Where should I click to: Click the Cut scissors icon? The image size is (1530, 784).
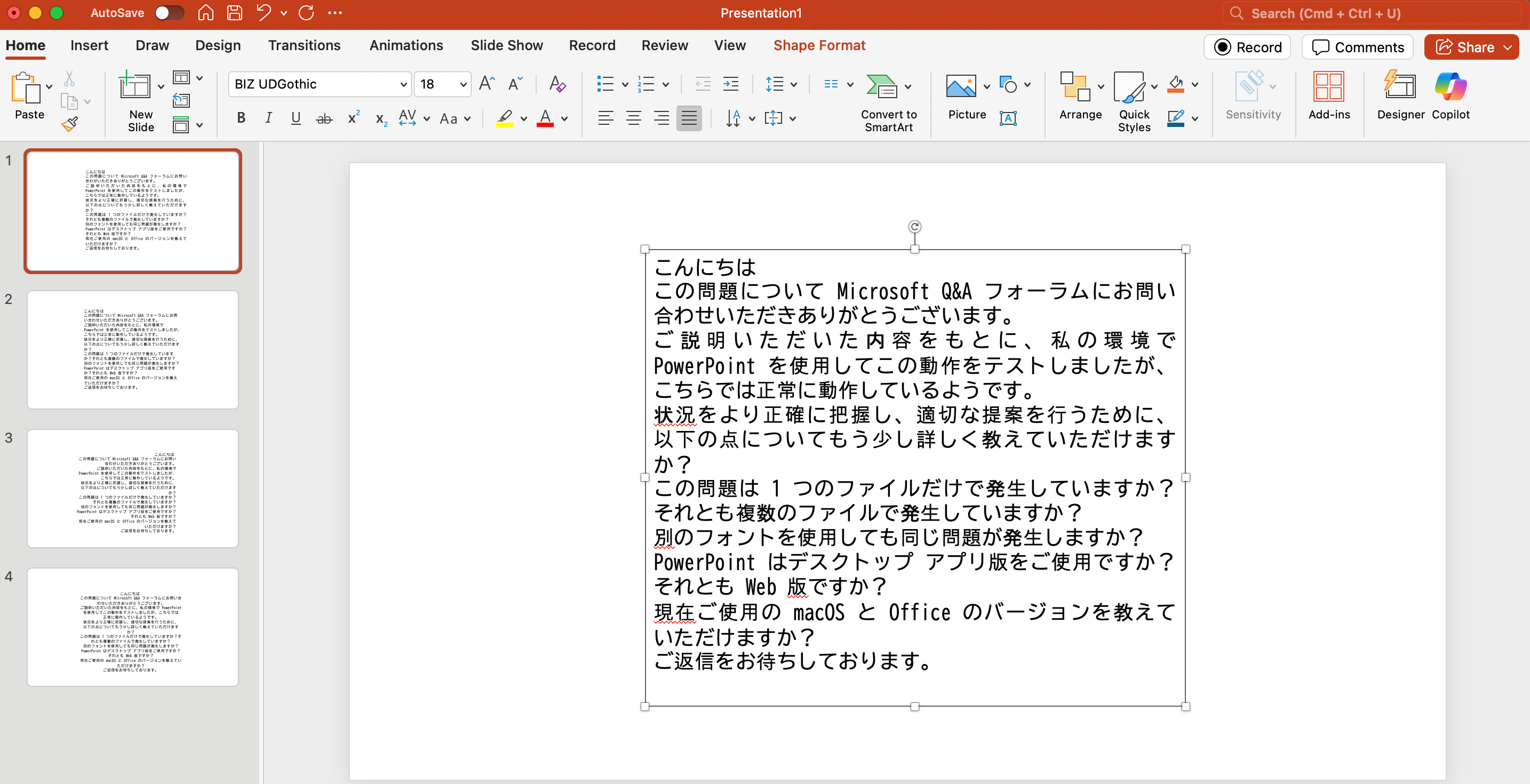point(69,78)
